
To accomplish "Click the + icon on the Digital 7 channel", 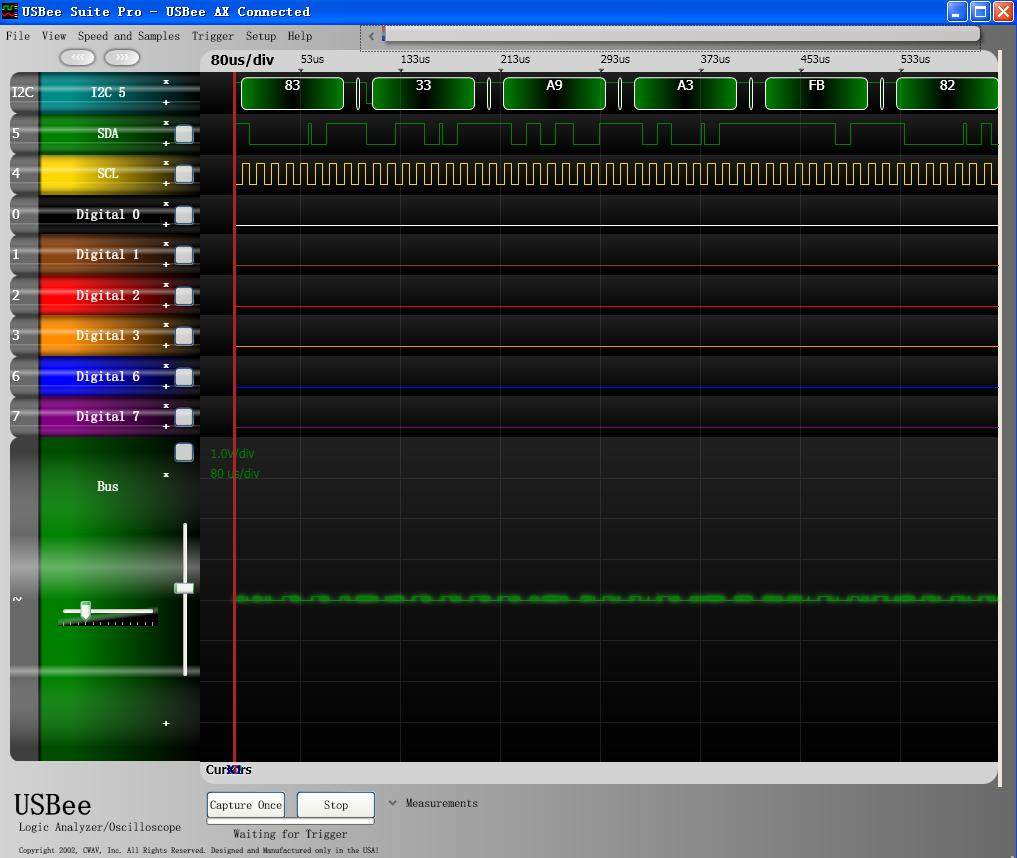I will coord(166,427).
